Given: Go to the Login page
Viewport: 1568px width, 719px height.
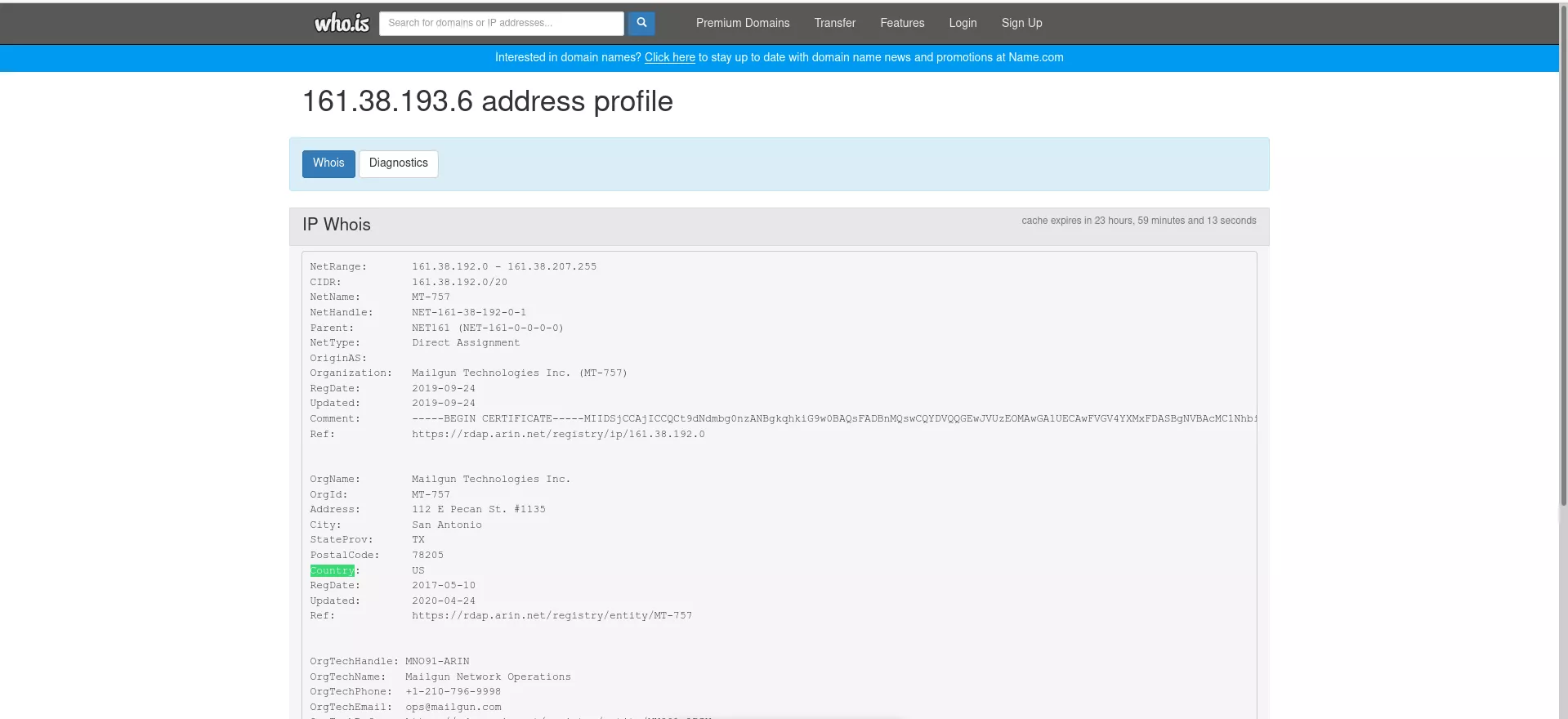Looking at the screenshot, I should [963, 23].
